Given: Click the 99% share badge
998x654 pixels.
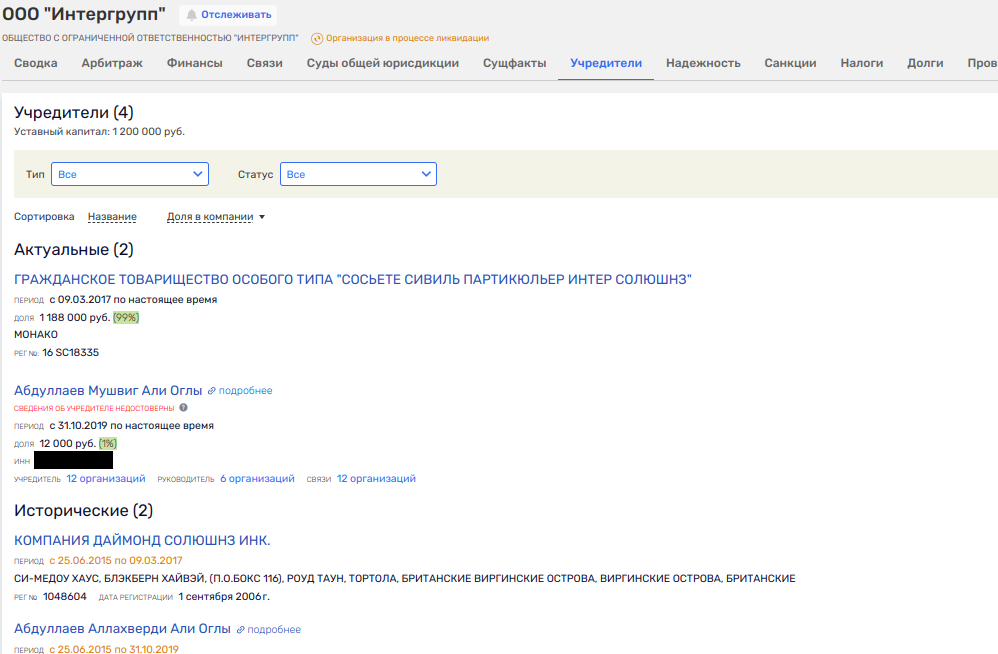Looking at the screenshot, I should point(126,317).
